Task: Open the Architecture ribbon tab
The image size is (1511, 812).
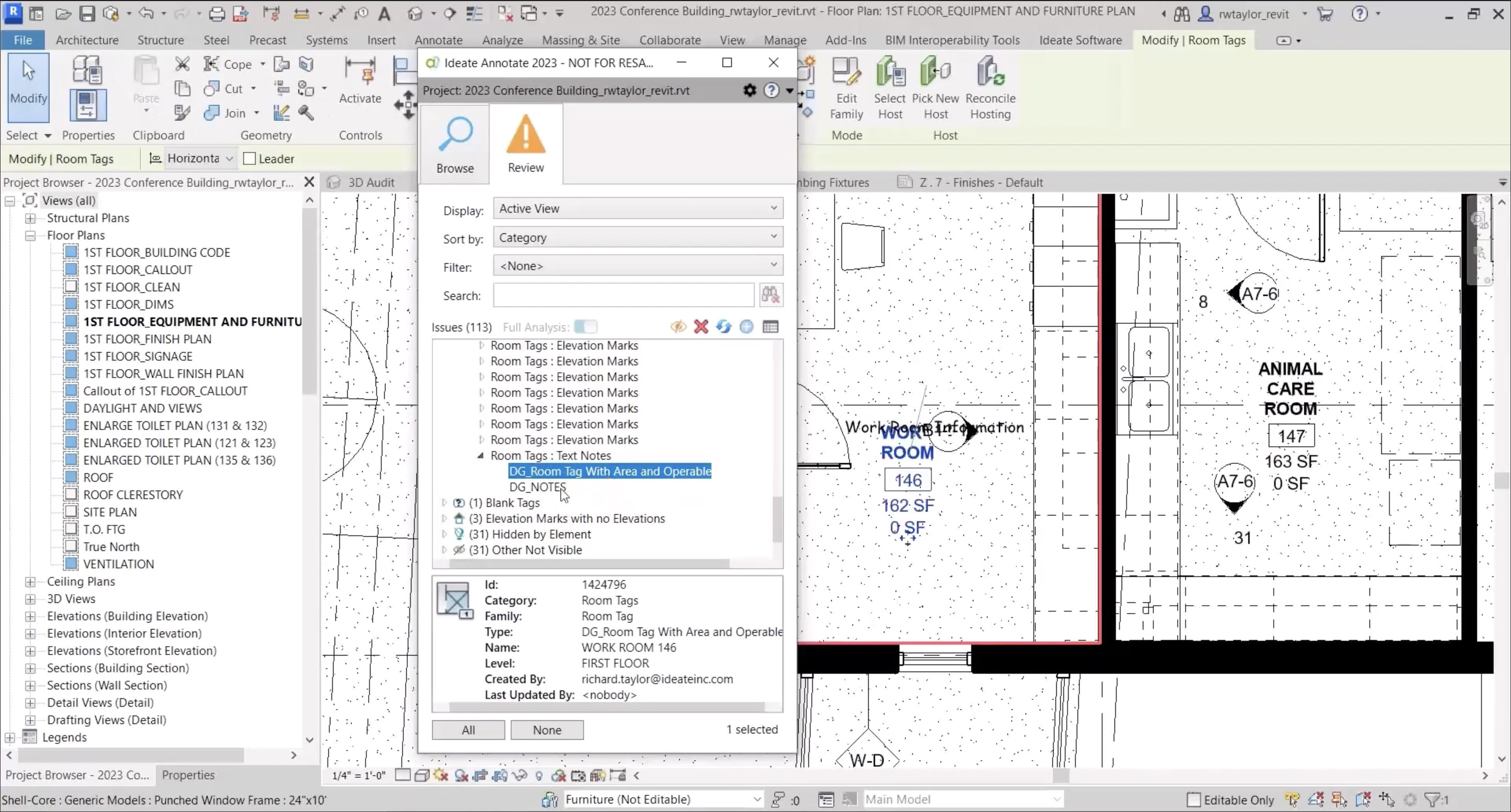Action: click(88, 40)
